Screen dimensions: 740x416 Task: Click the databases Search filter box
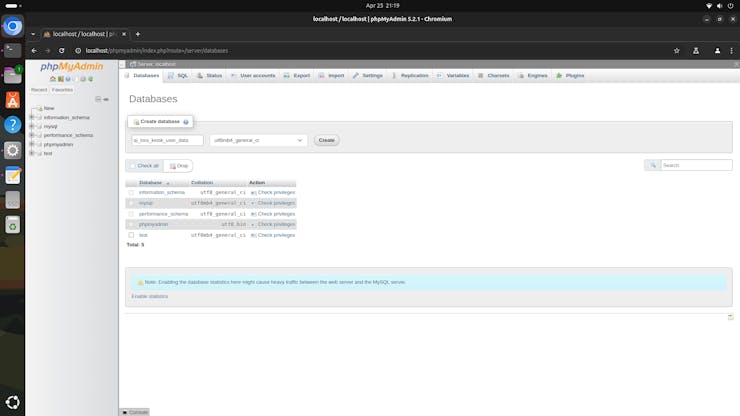(697, 165)
